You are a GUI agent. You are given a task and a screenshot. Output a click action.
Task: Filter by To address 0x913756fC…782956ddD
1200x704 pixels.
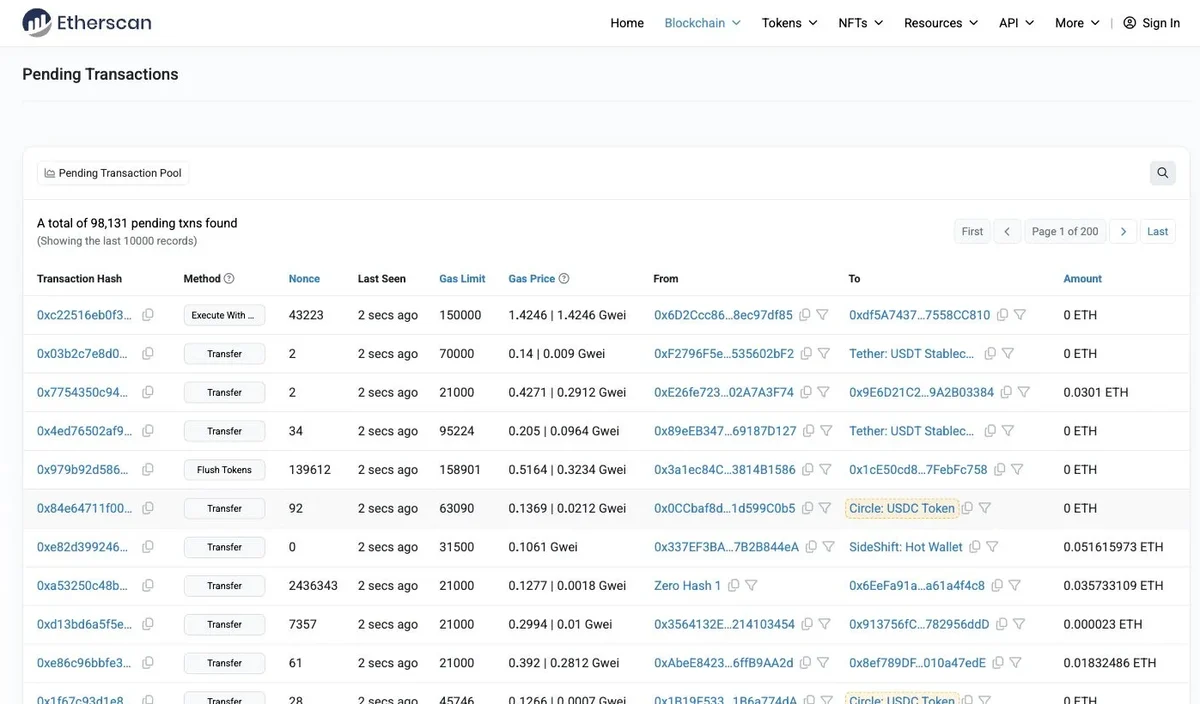tap(1018, 624)
